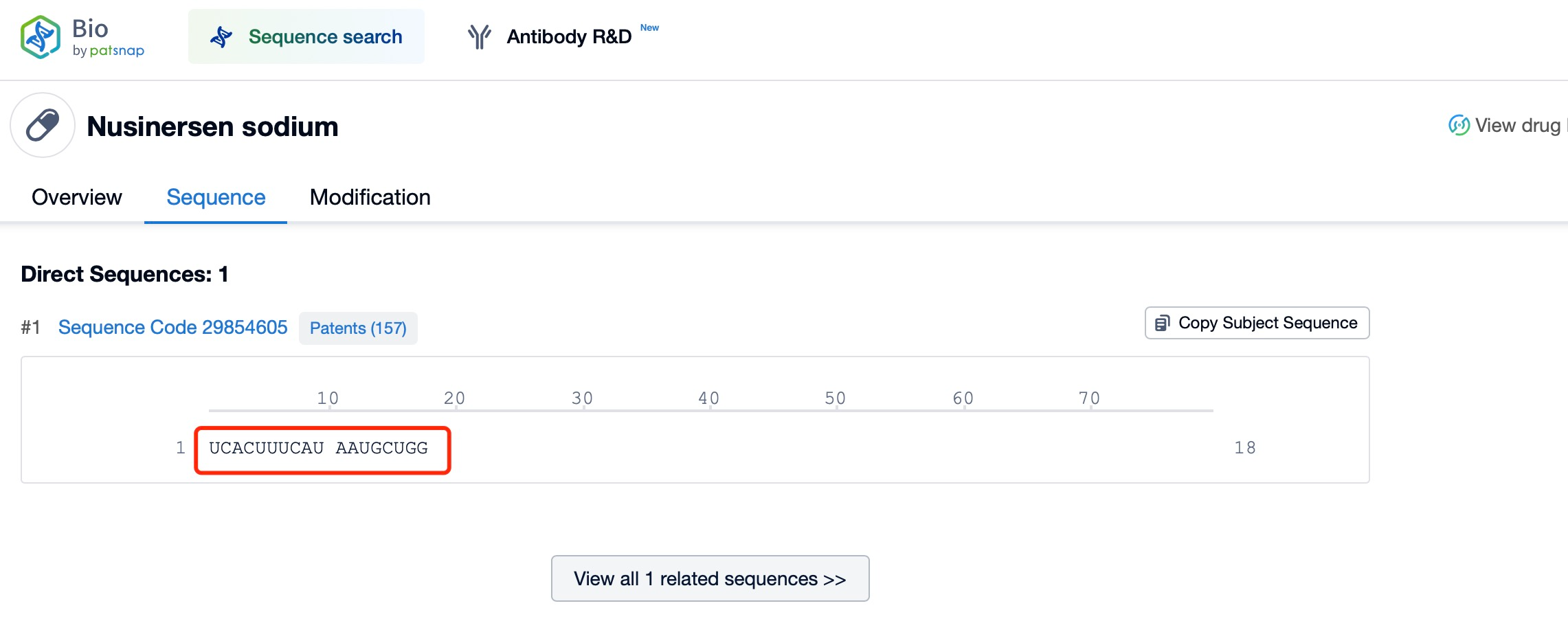Switch to the Overview tab
This screenshot has height=621, width=1568.
coord(77,197)
